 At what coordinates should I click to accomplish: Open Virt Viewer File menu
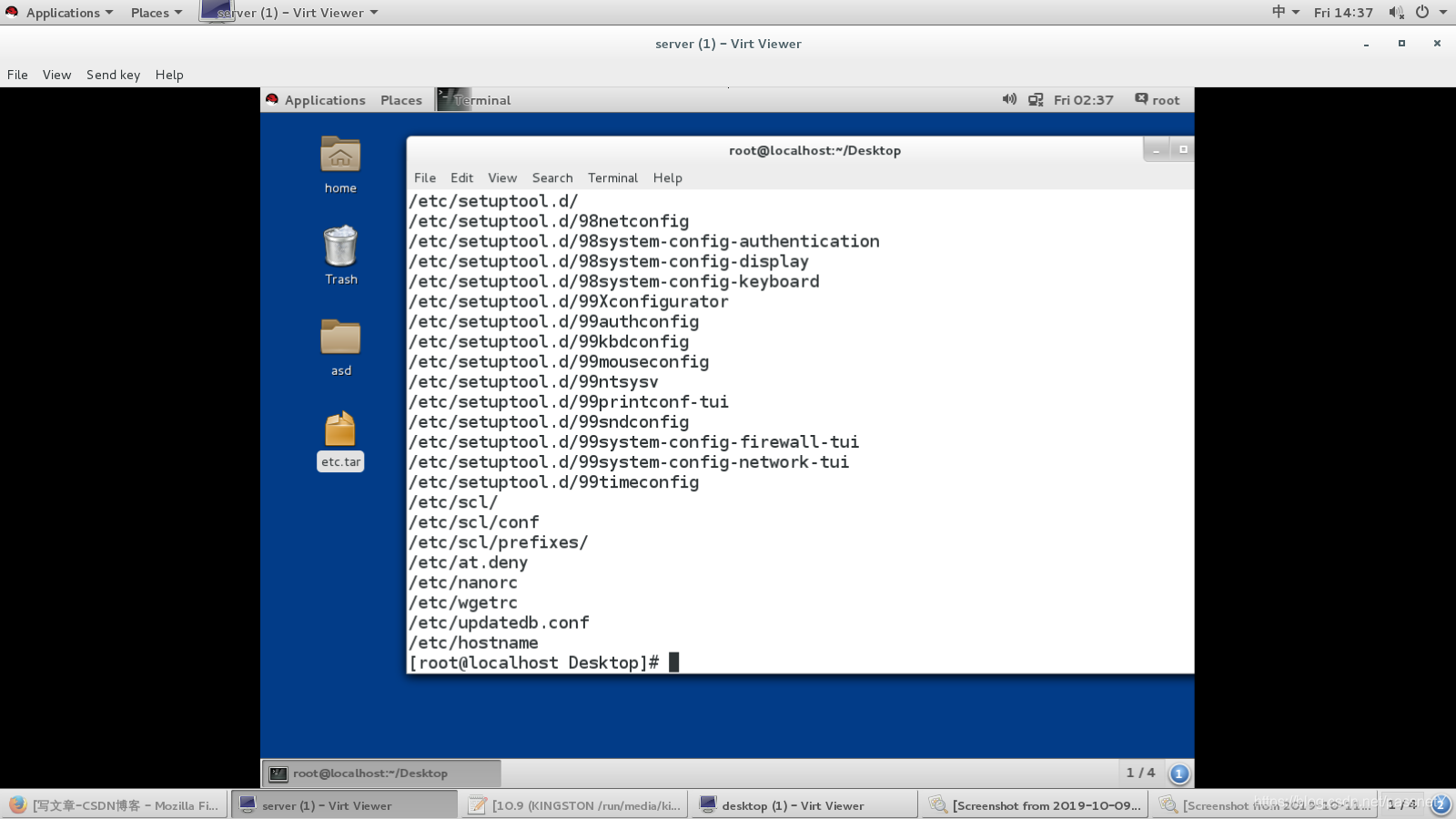pos(17,75)
